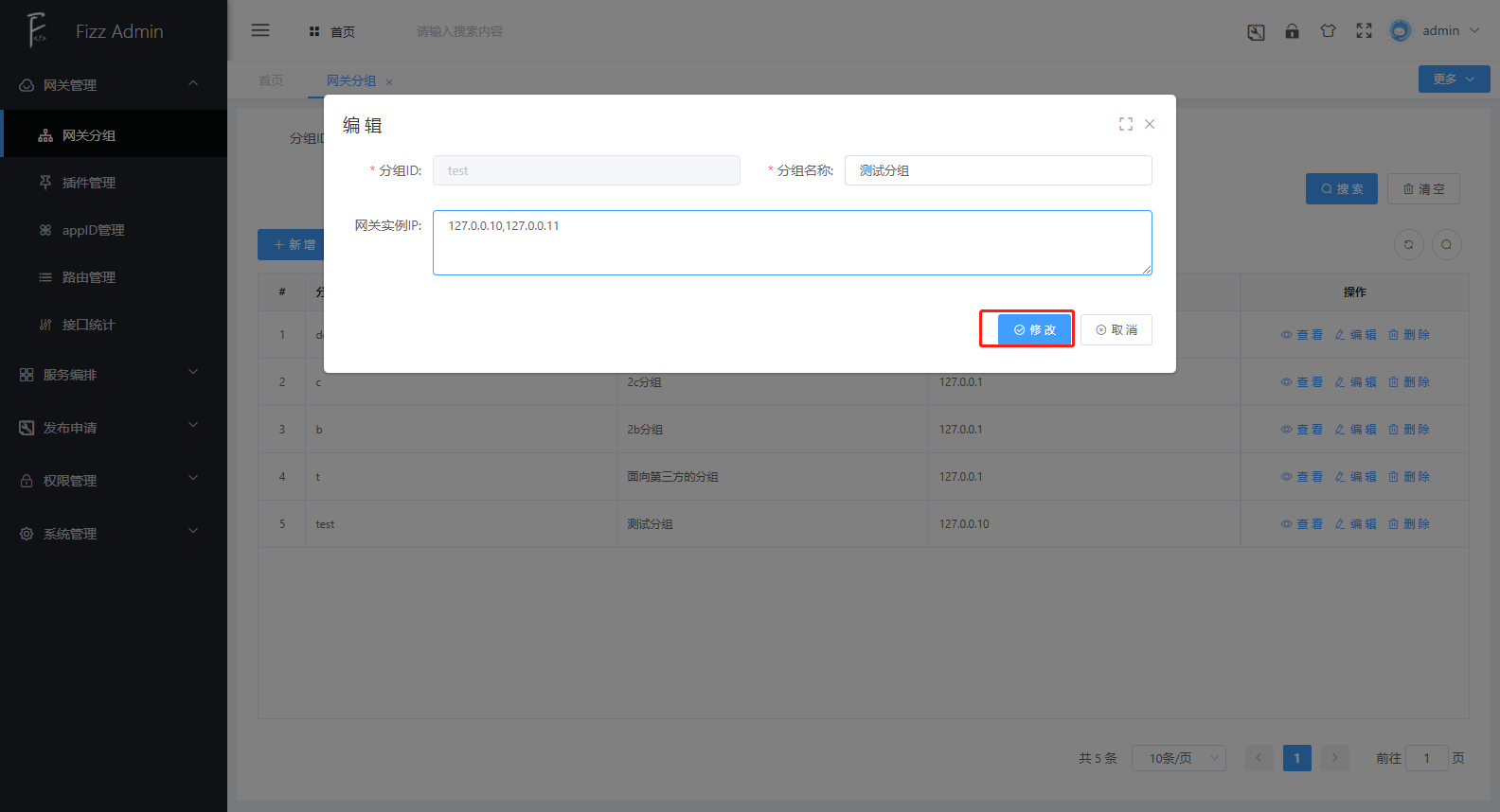Viewport: 1500px width, 812px height.
Task: Expand the 服务编排 sidebar menu
Action: tap(113, 375)
